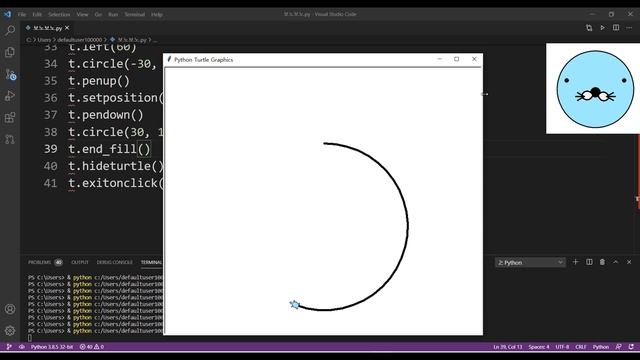Click the Split Editor Right icon
640x360 pixels.
(616, 28)
